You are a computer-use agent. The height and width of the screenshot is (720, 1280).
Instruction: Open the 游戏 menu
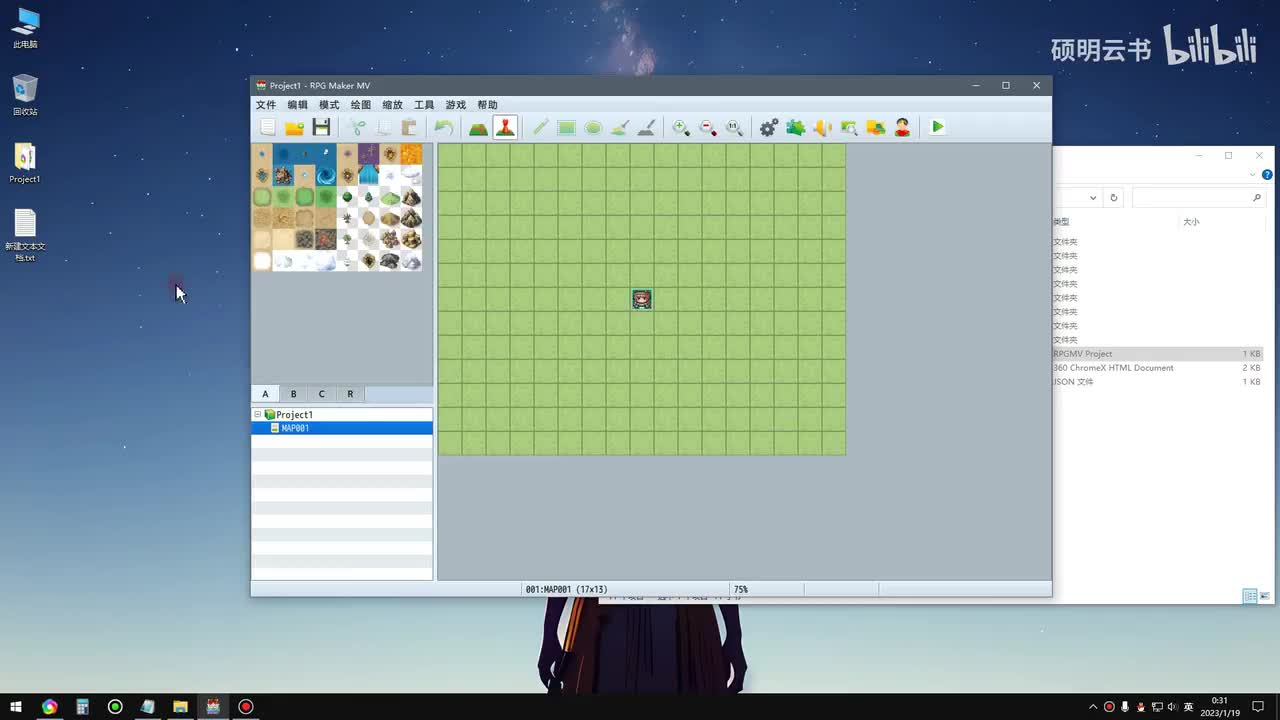(x=456, y=105)
